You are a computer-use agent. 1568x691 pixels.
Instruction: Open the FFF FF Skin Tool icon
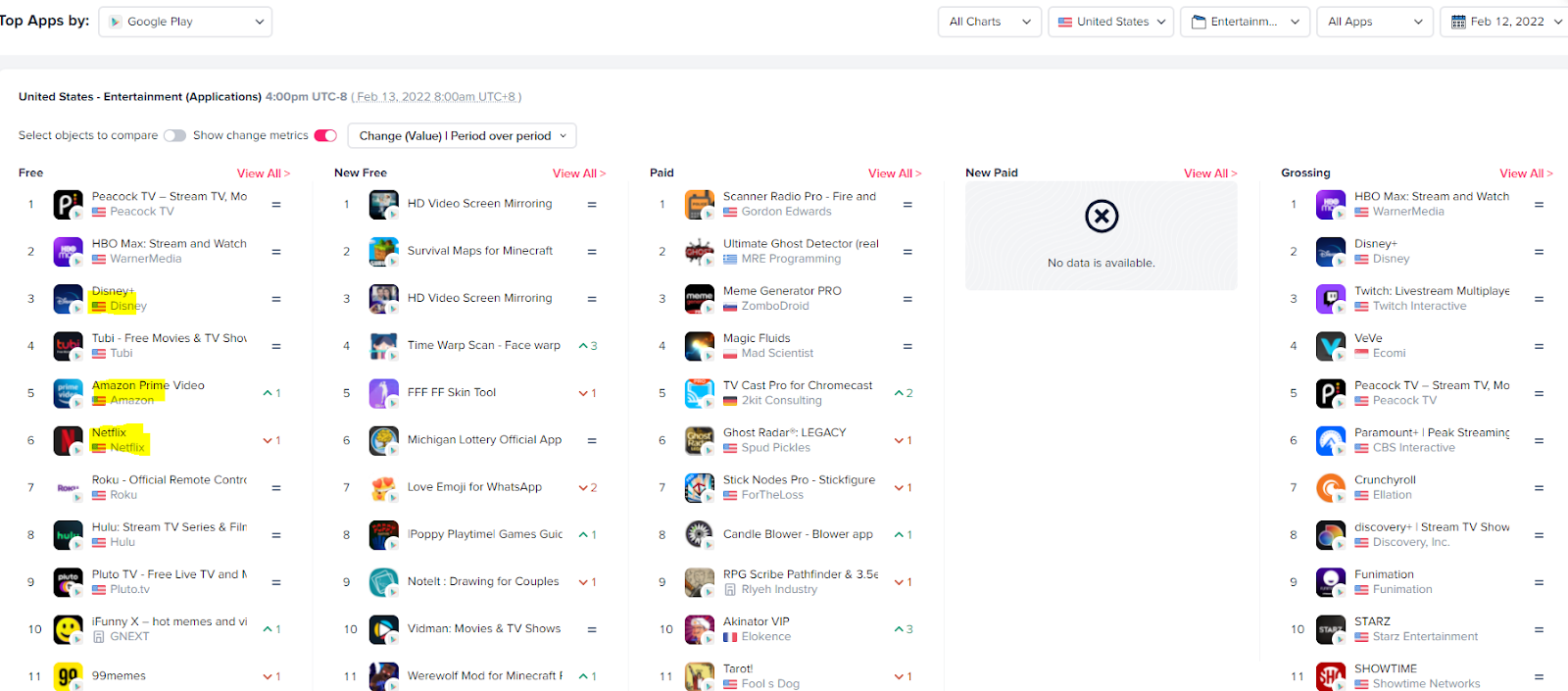click(383, 393)
